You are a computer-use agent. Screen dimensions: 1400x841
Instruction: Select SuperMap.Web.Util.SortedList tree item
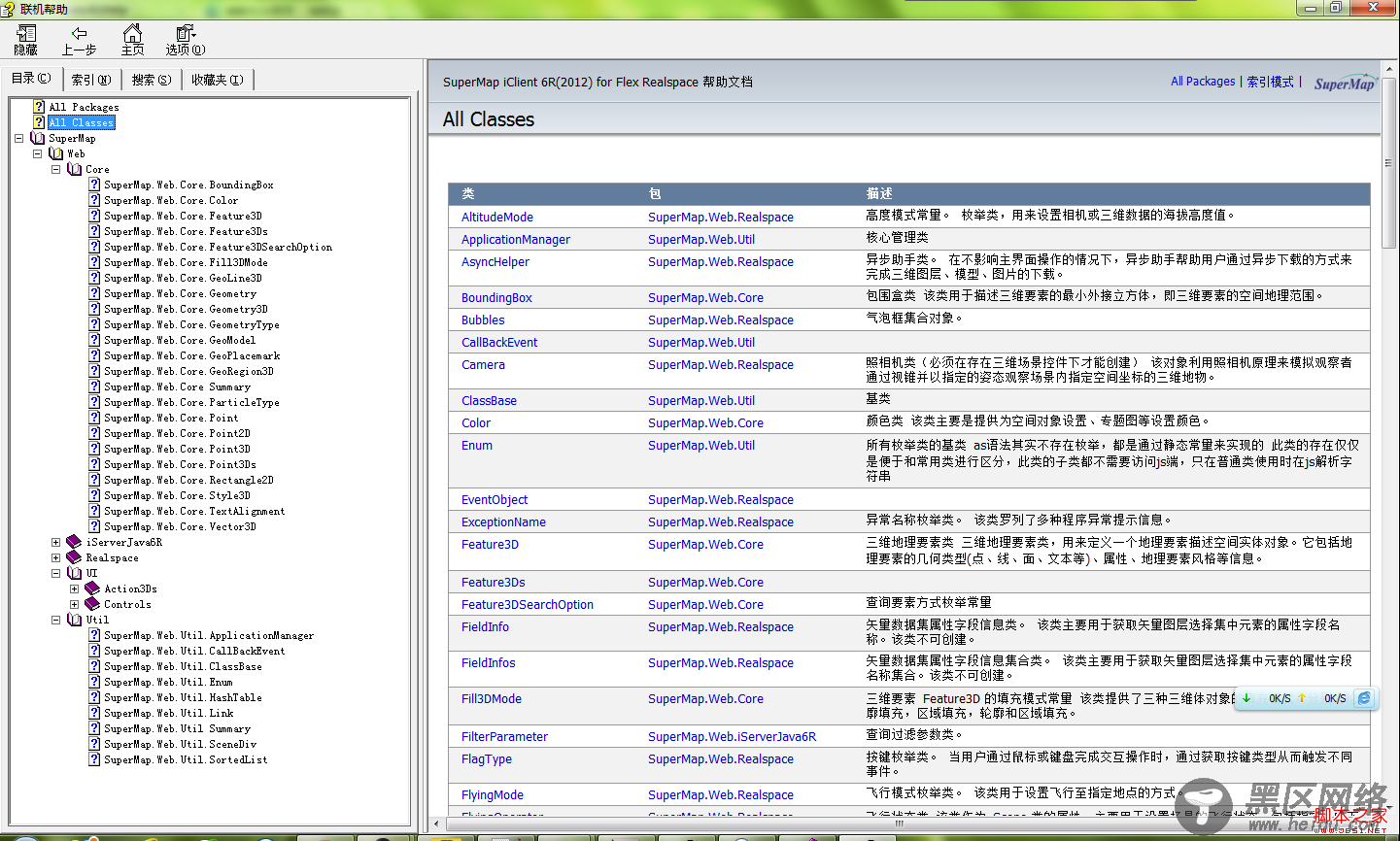tap(186, 759)
